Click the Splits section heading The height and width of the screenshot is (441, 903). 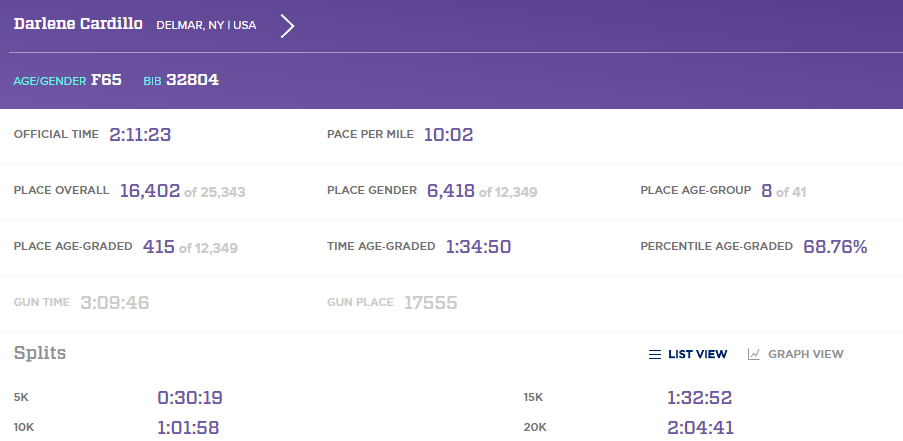pyautogui.click(x=40, y=353)
